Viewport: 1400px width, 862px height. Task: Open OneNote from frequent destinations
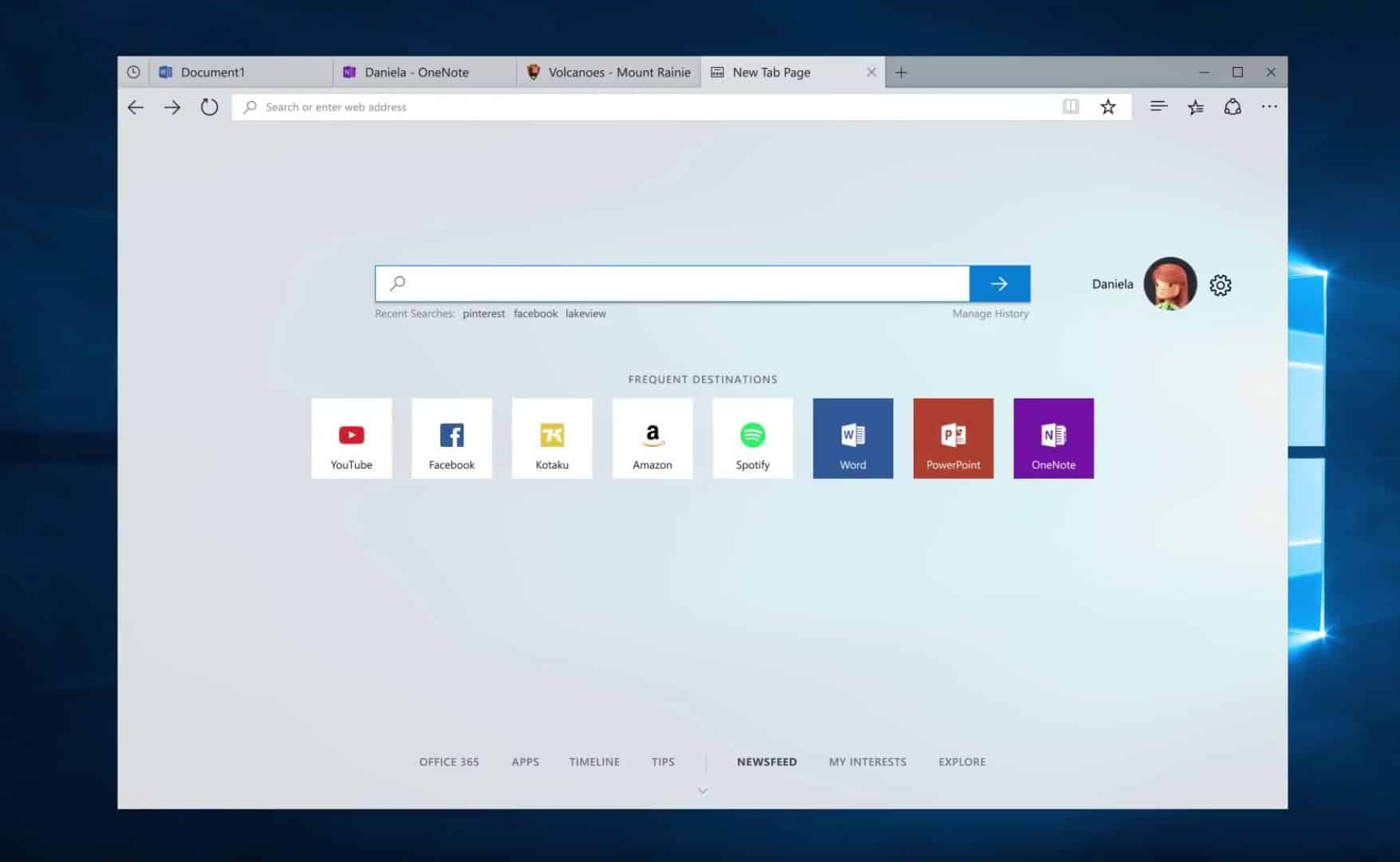[x=1053, y=438]
